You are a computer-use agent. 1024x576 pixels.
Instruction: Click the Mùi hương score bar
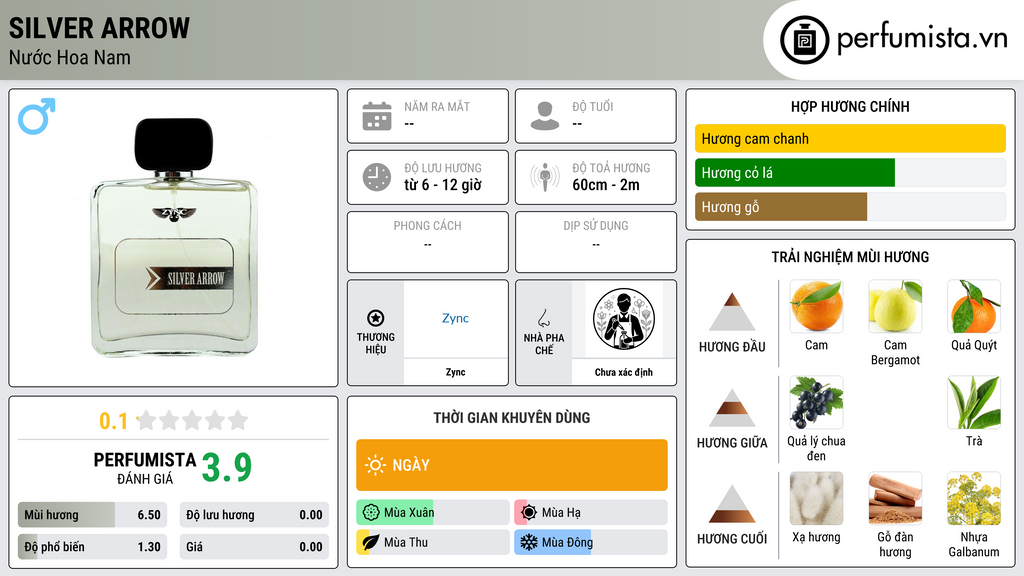point(93,515)
